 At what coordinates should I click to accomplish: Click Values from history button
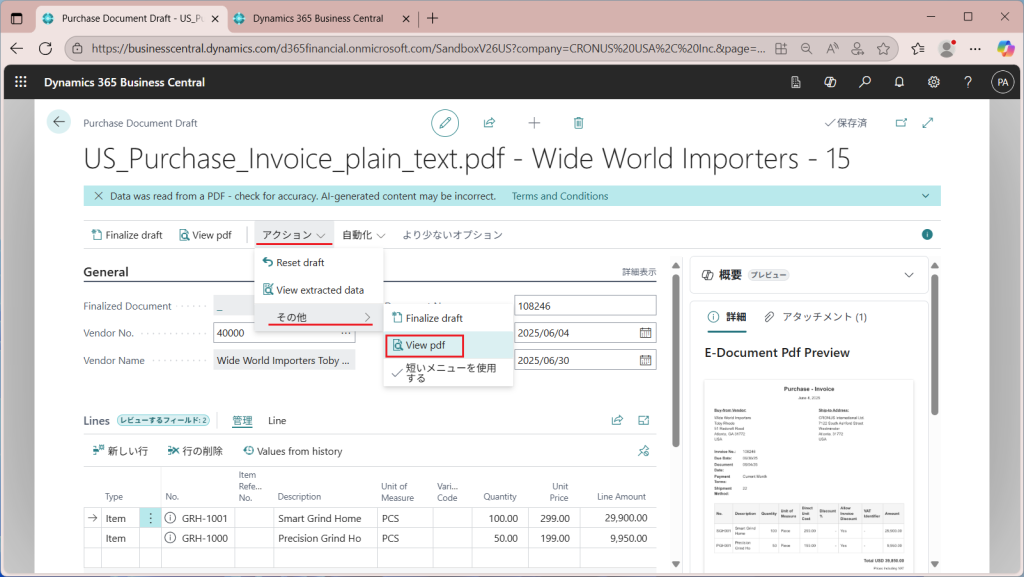click(293, 451)
